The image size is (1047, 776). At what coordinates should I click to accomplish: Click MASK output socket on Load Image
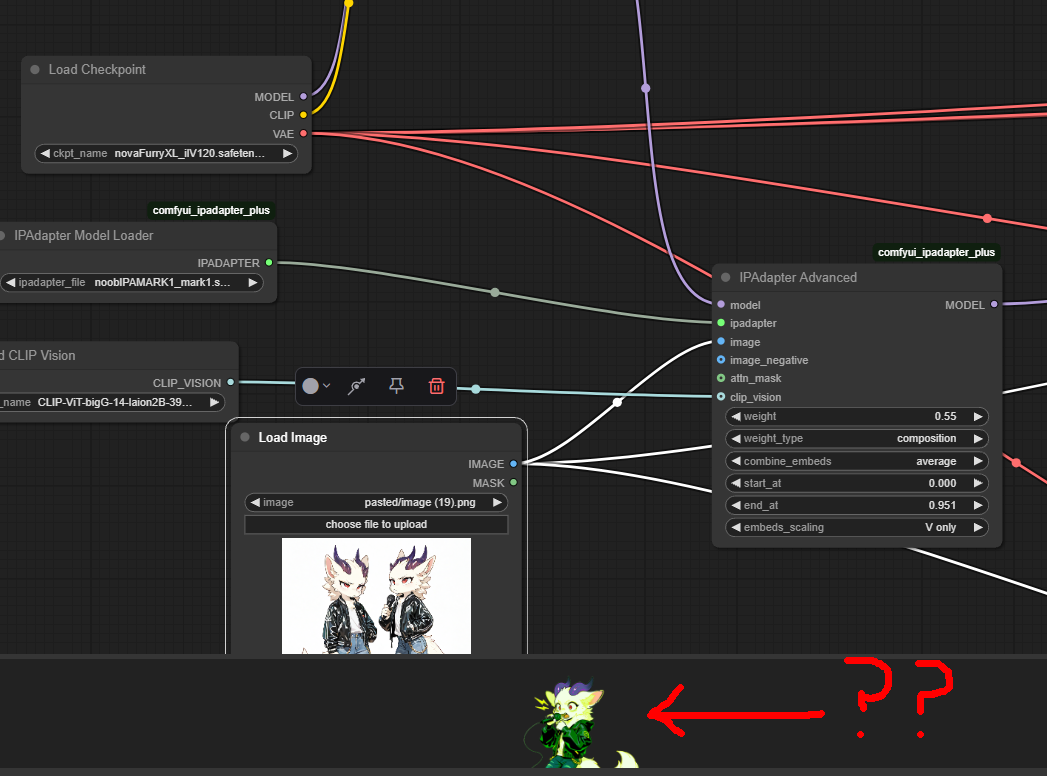(x=513, y=482)
